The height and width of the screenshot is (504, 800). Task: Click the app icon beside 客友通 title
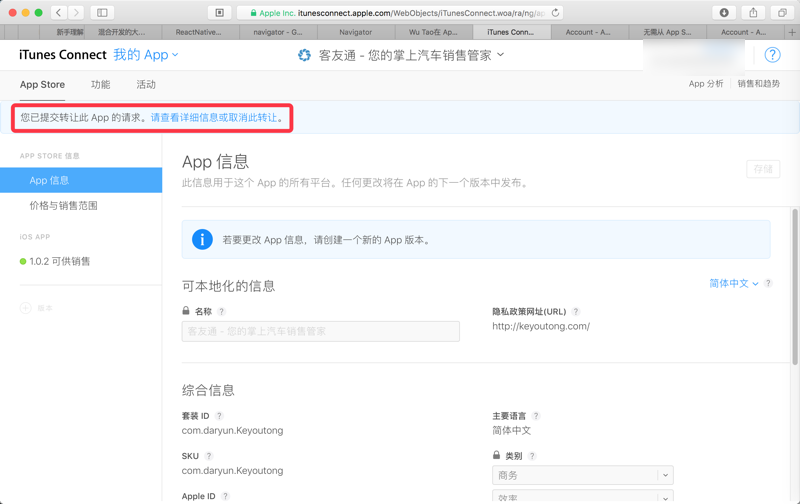pos(304,55)
